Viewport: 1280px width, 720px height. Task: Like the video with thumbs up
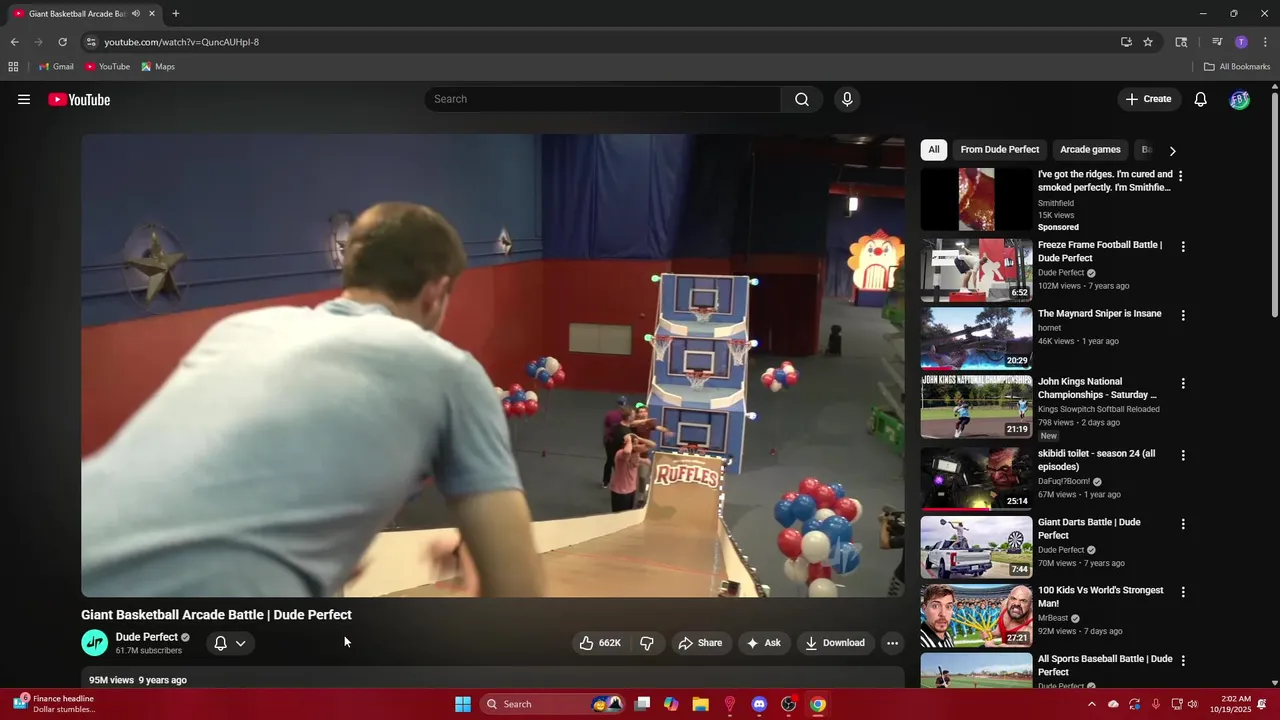600,643
